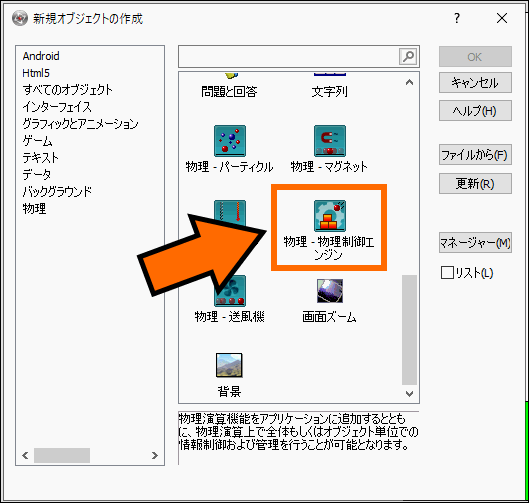The width and height of the screenshot is (529, 503).
Task: Click the object list scroll down arrow
Action: 410,394
